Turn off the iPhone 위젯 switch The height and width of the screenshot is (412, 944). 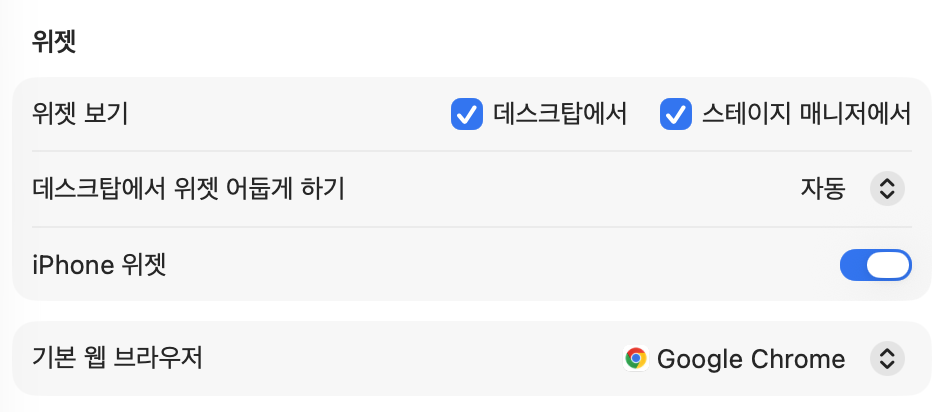(x=875, y=265)
